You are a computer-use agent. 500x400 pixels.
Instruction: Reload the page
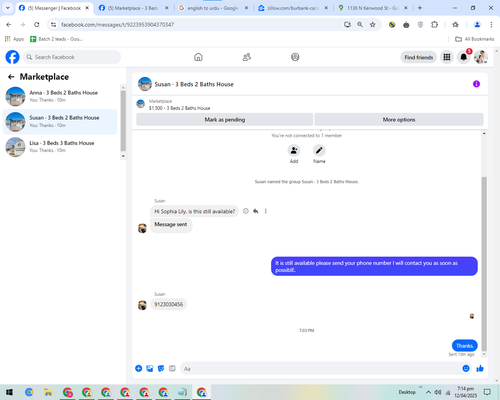[37, 24]
